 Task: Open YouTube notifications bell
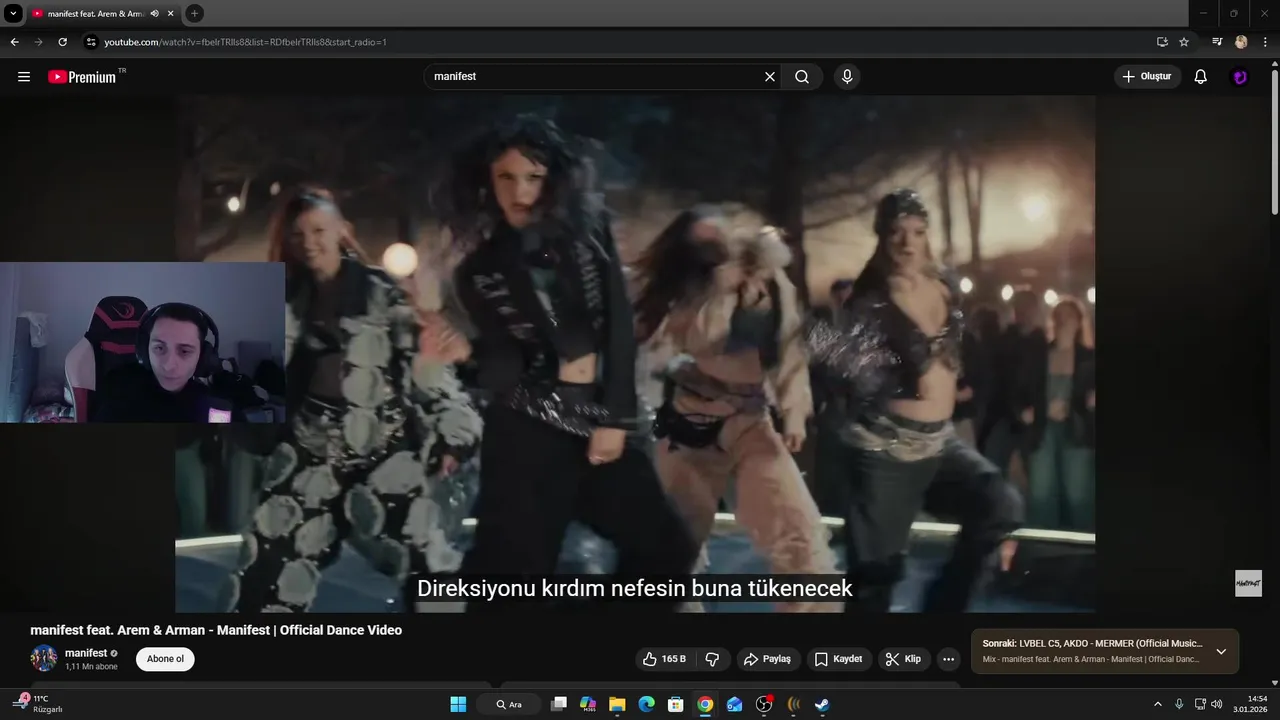click(x=1201, y=77)
